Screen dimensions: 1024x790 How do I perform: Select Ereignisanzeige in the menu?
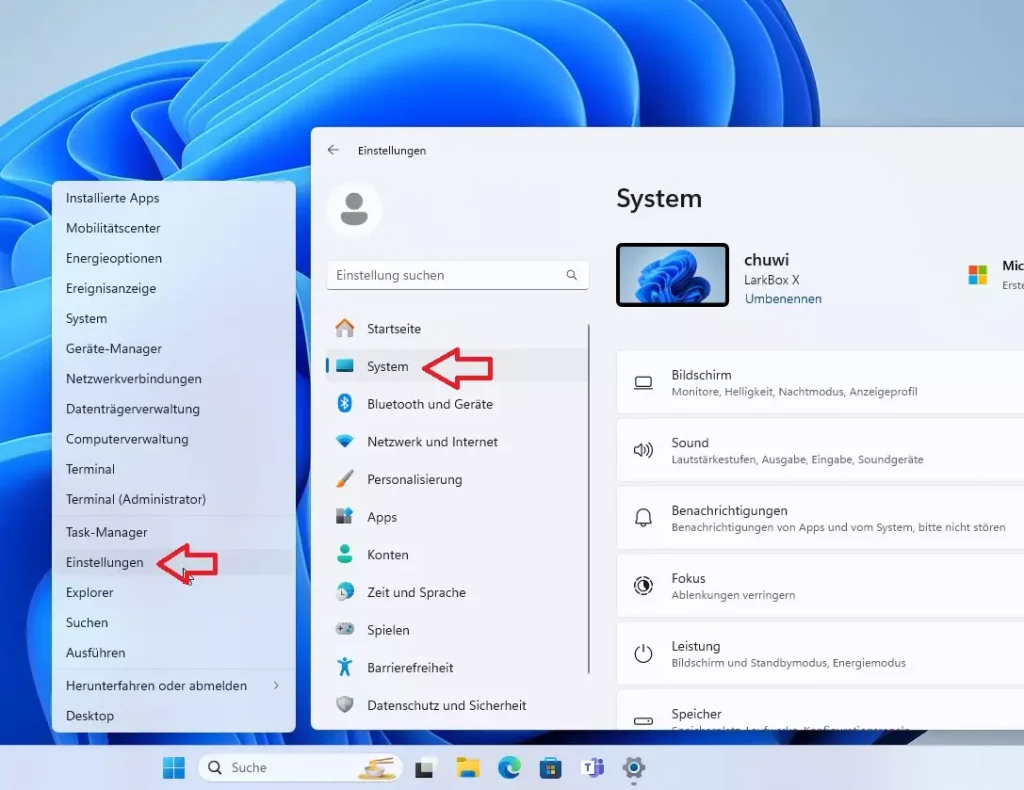[x=113, y=288]
